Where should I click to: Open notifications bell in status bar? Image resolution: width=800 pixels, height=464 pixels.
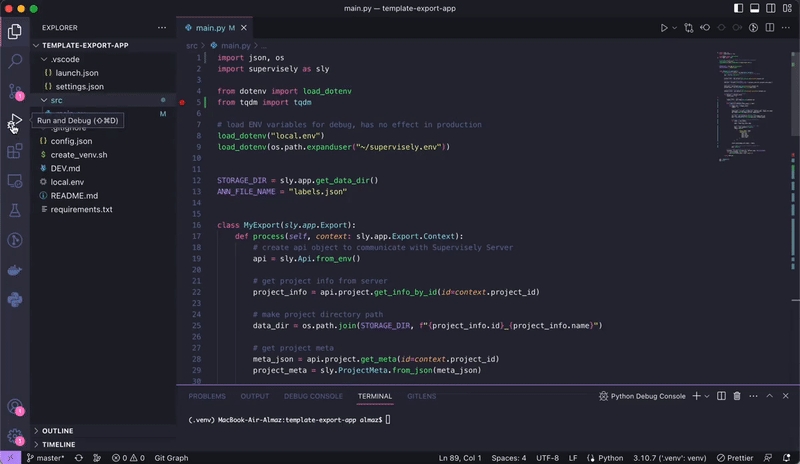click(787, 458)
